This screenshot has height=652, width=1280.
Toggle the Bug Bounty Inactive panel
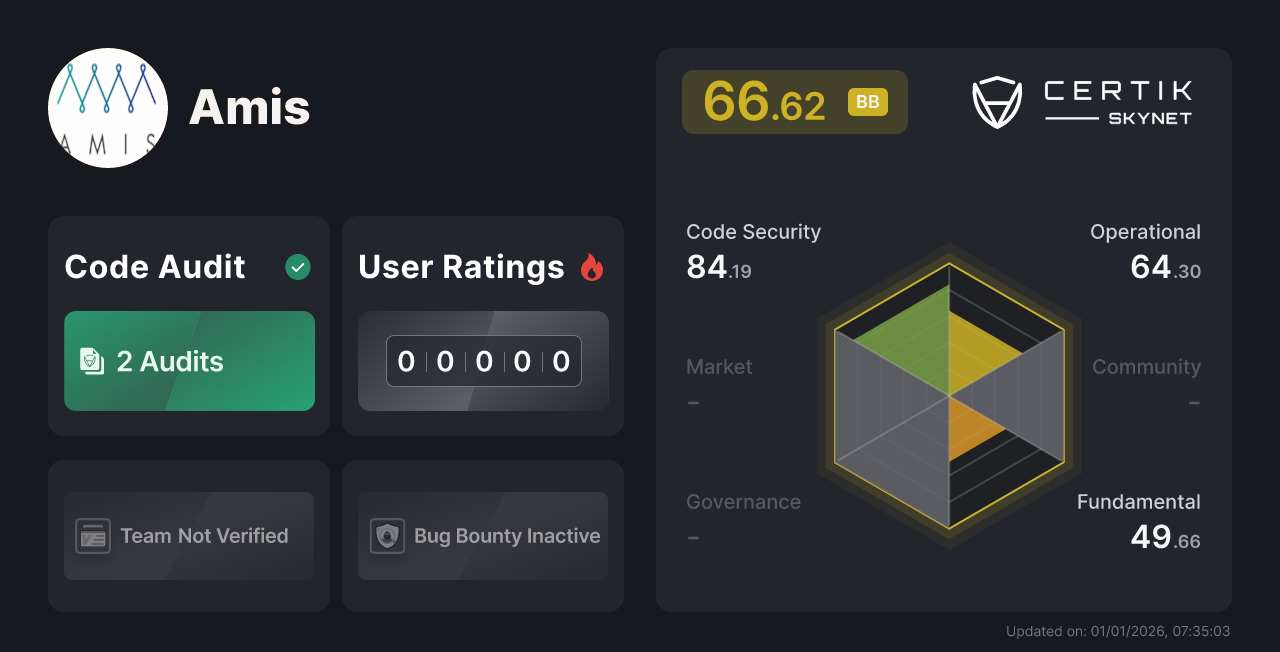click(x=483, y=536)
